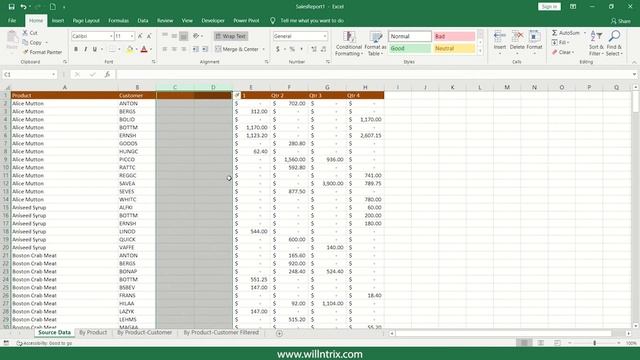This screenshot has width=640, height=360.
Task: Click the Decrease Decimal icon
Action: [x=323, y=49]
